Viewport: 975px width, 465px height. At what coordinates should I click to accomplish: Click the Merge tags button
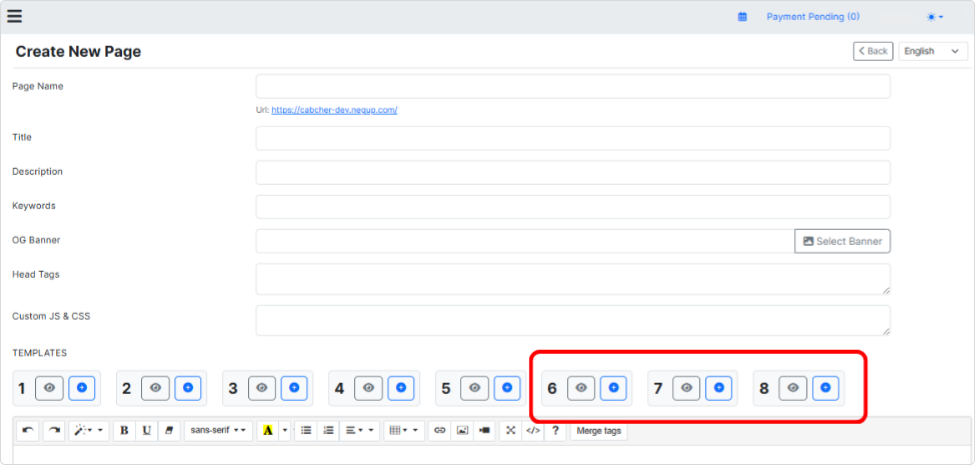599,430
